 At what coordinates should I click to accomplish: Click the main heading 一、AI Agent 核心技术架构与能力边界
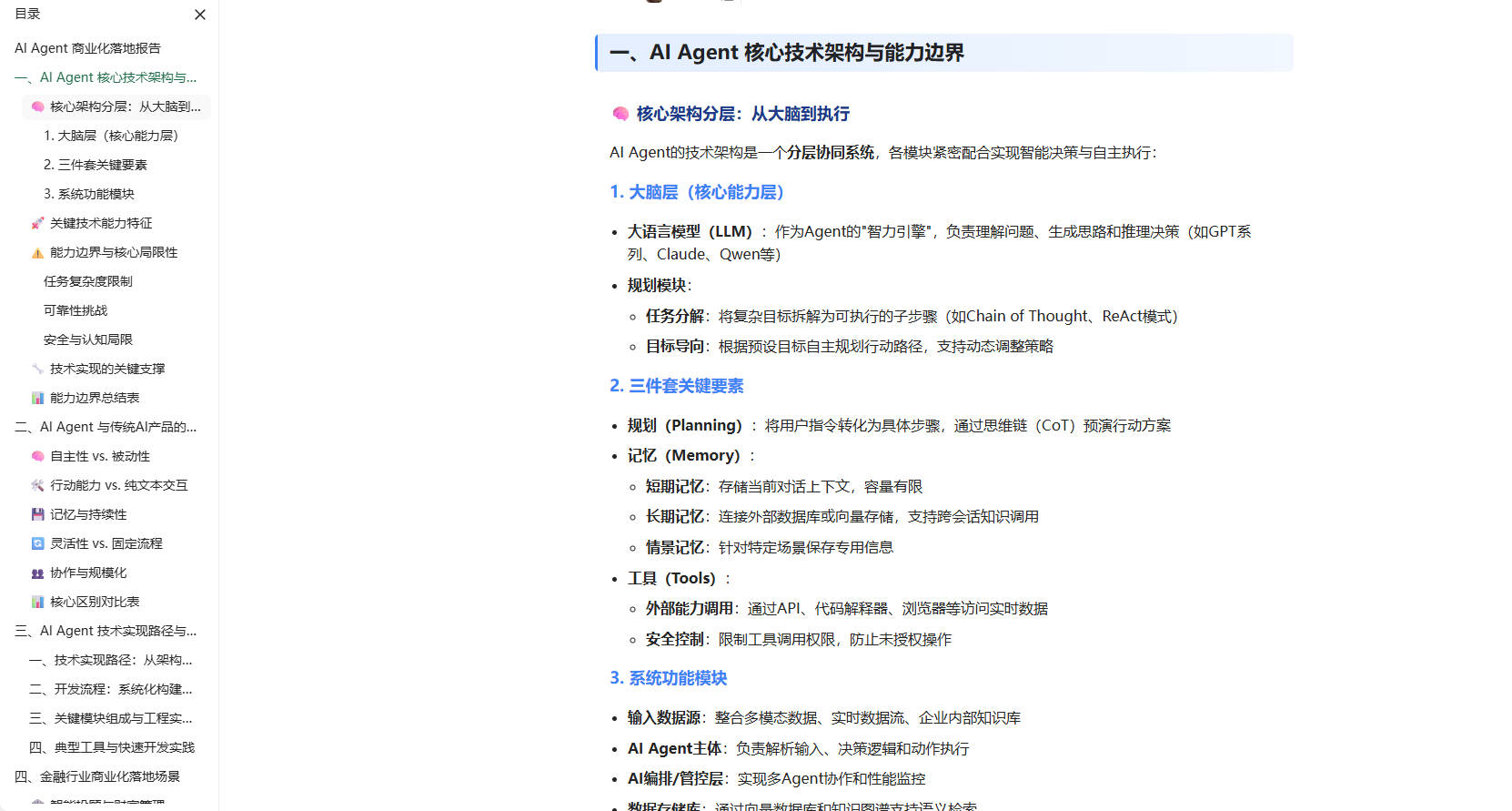pos(787,53)
